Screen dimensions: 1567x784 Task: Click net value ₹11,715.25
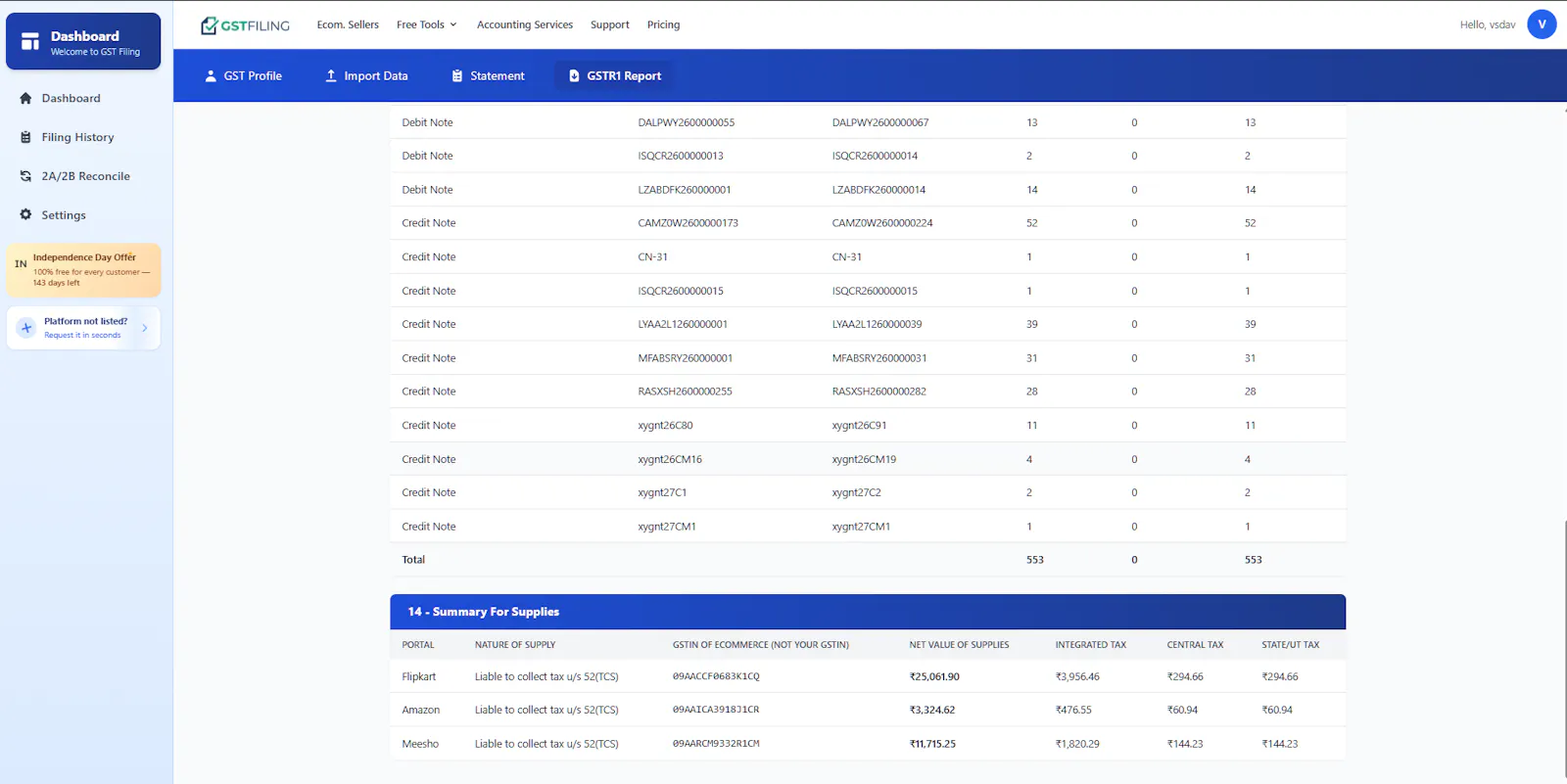[x=932, y=744]
